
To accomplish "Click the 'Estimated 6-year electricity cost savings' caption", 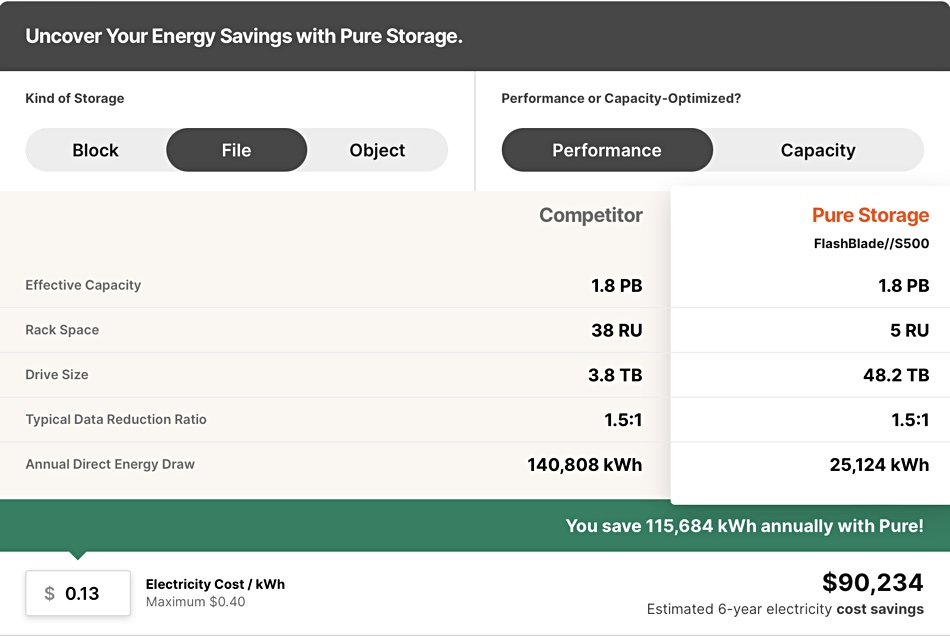I will click(x=785, y=609).
